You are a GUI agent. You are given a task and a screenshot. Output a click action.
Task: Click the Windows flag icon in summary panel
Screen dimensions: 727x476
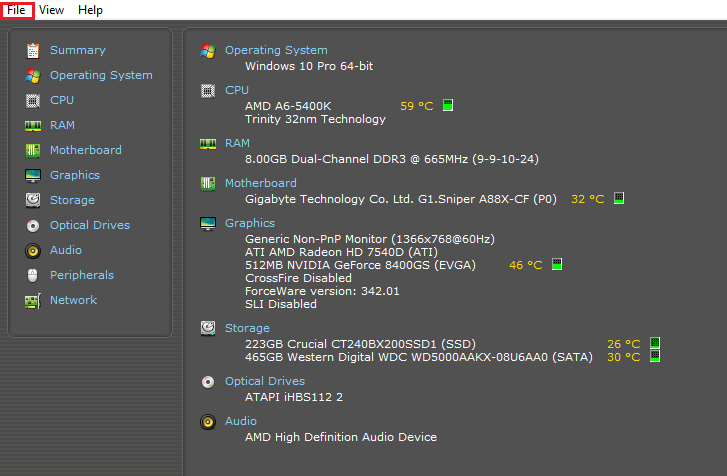coord(208,51)
